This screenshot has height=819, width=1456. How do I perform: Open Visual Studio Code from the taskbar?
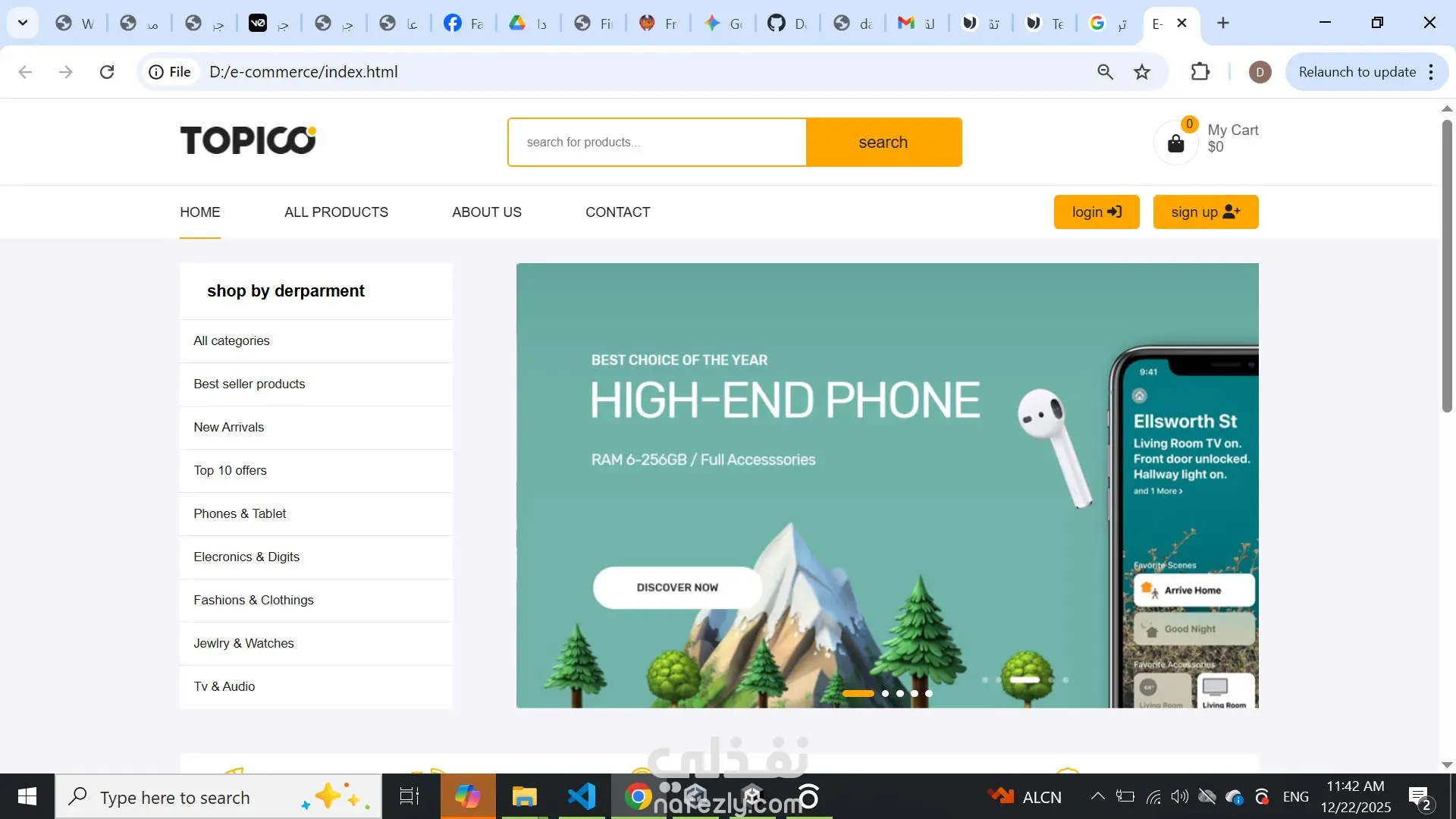point(582,797)
